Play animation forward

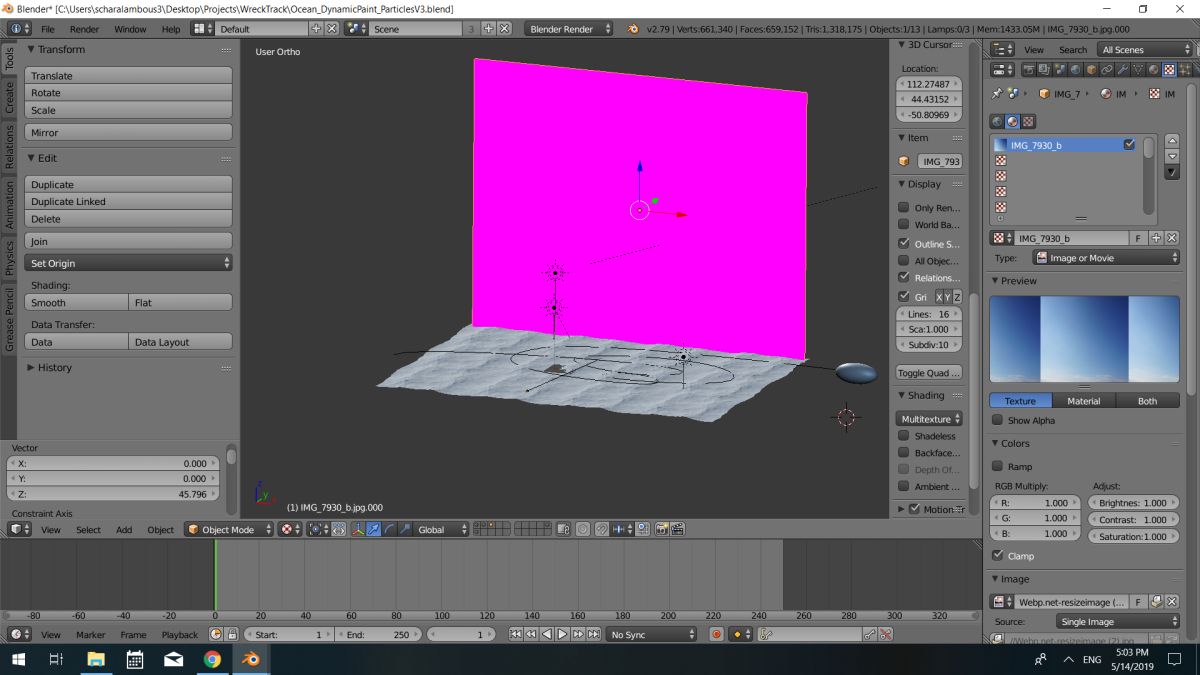[x=562, y=634]
